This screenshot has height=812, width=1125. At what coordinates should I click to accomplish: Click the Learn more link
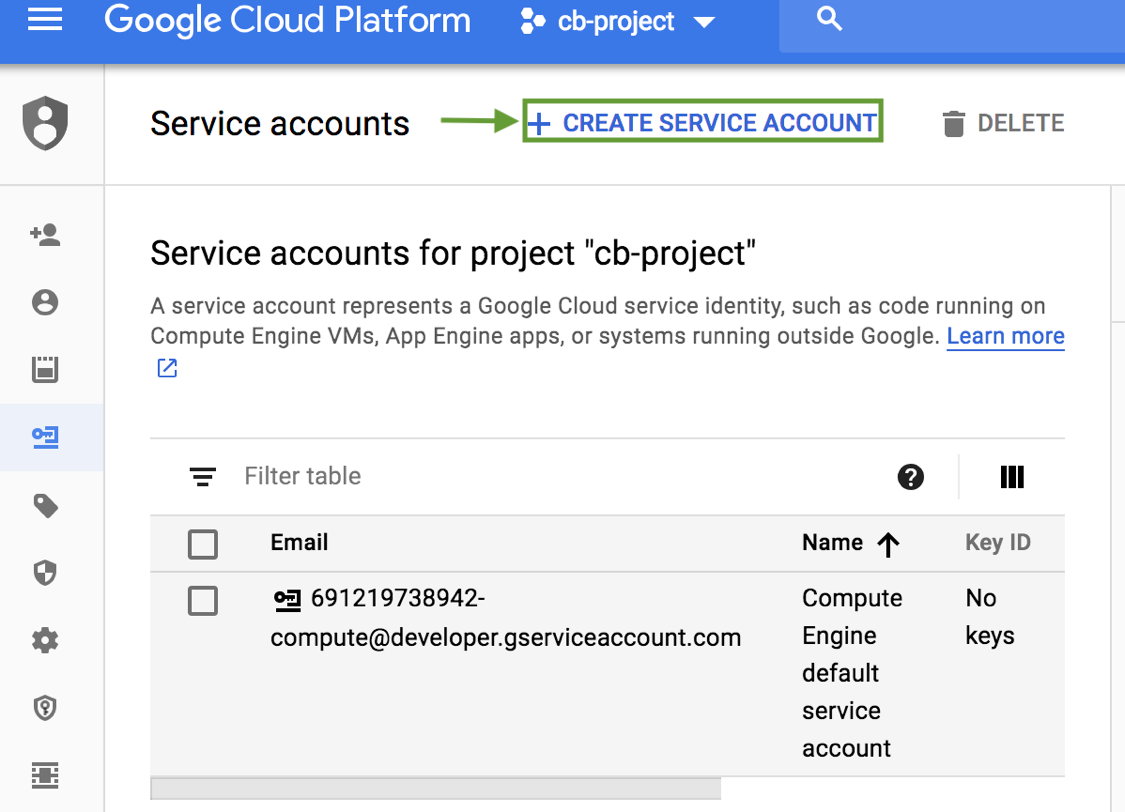point(1005,336)
